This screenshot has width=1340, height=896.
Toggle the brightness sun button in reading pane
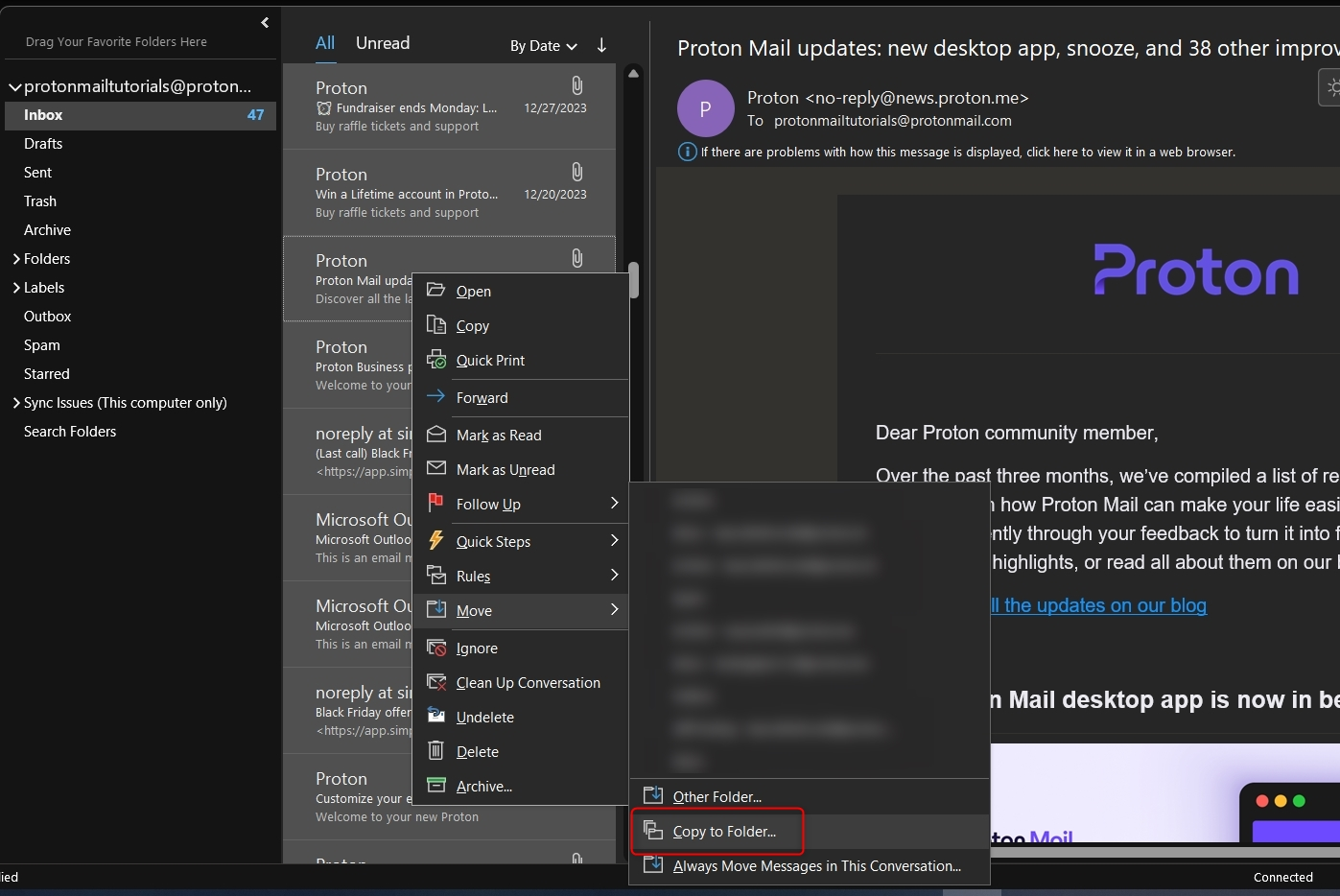click(1331, 87)
